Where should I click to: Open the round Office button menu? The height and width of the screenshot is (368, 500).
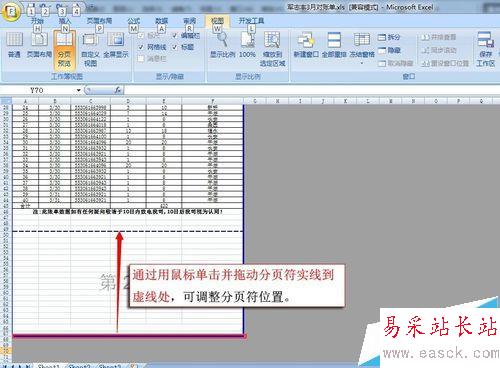[x=11, y=12]
